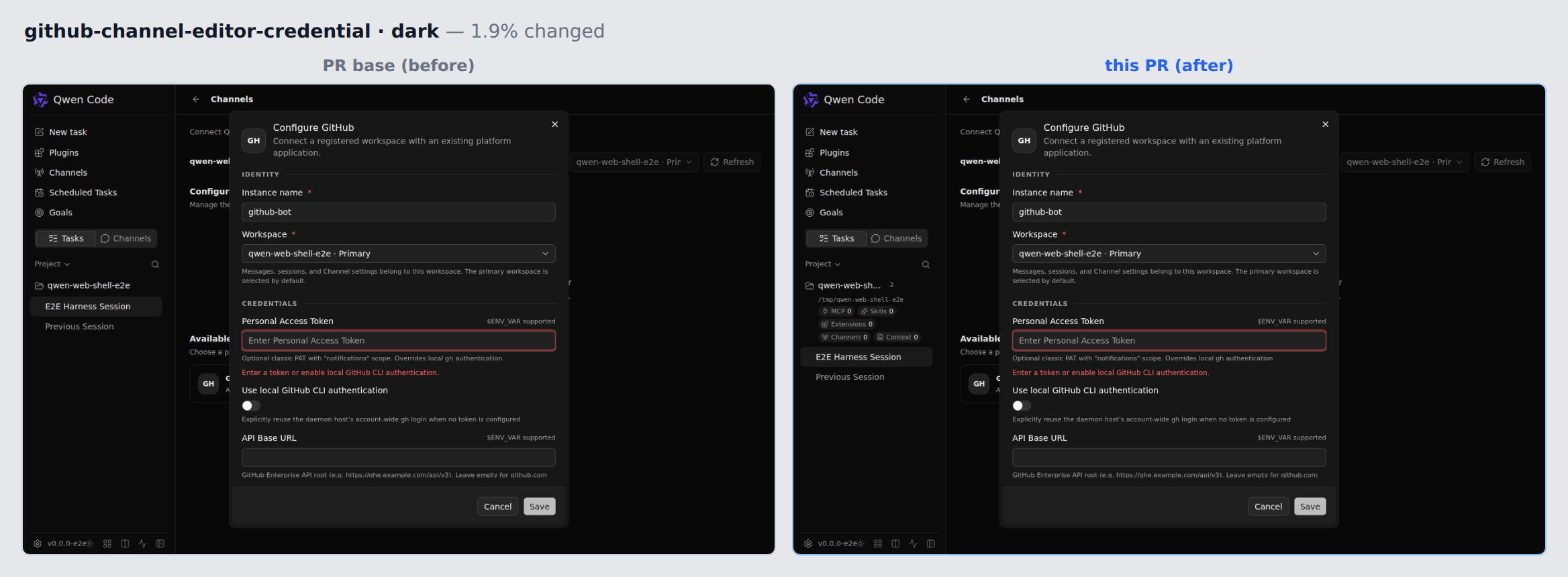The image size is (1568, 577).
Task: Click Refresh in the before panel
Action: pos(732,162)
